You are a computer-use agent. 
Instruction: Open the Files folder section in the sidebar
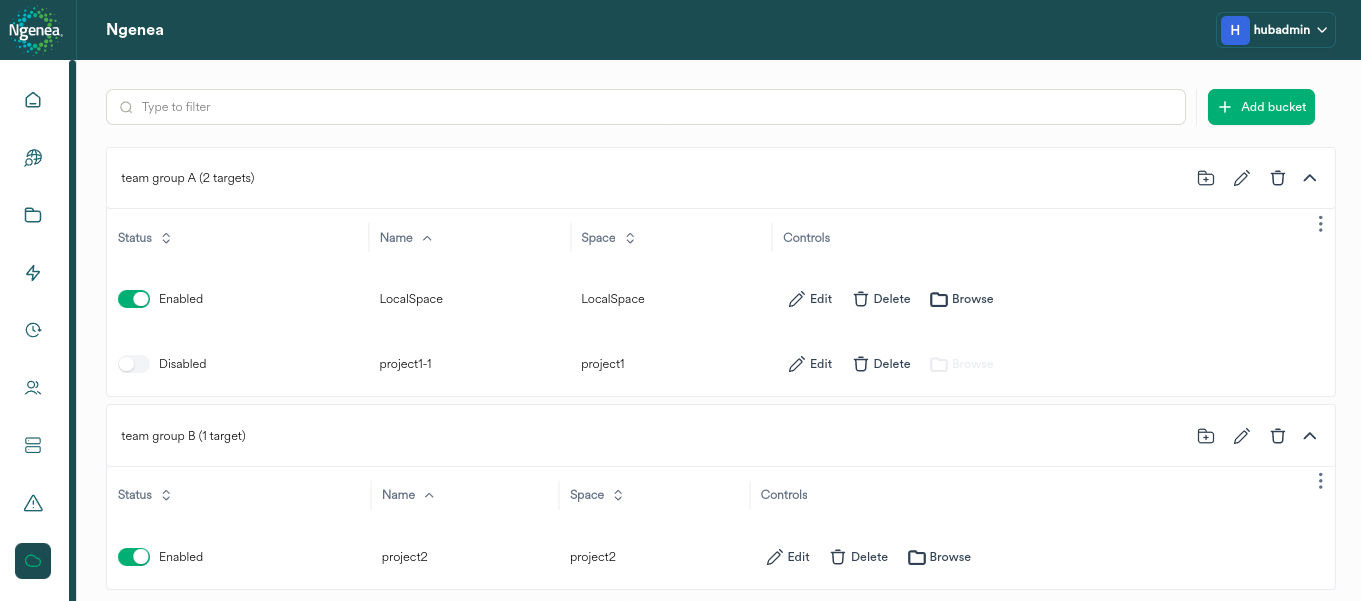point(32,215)
